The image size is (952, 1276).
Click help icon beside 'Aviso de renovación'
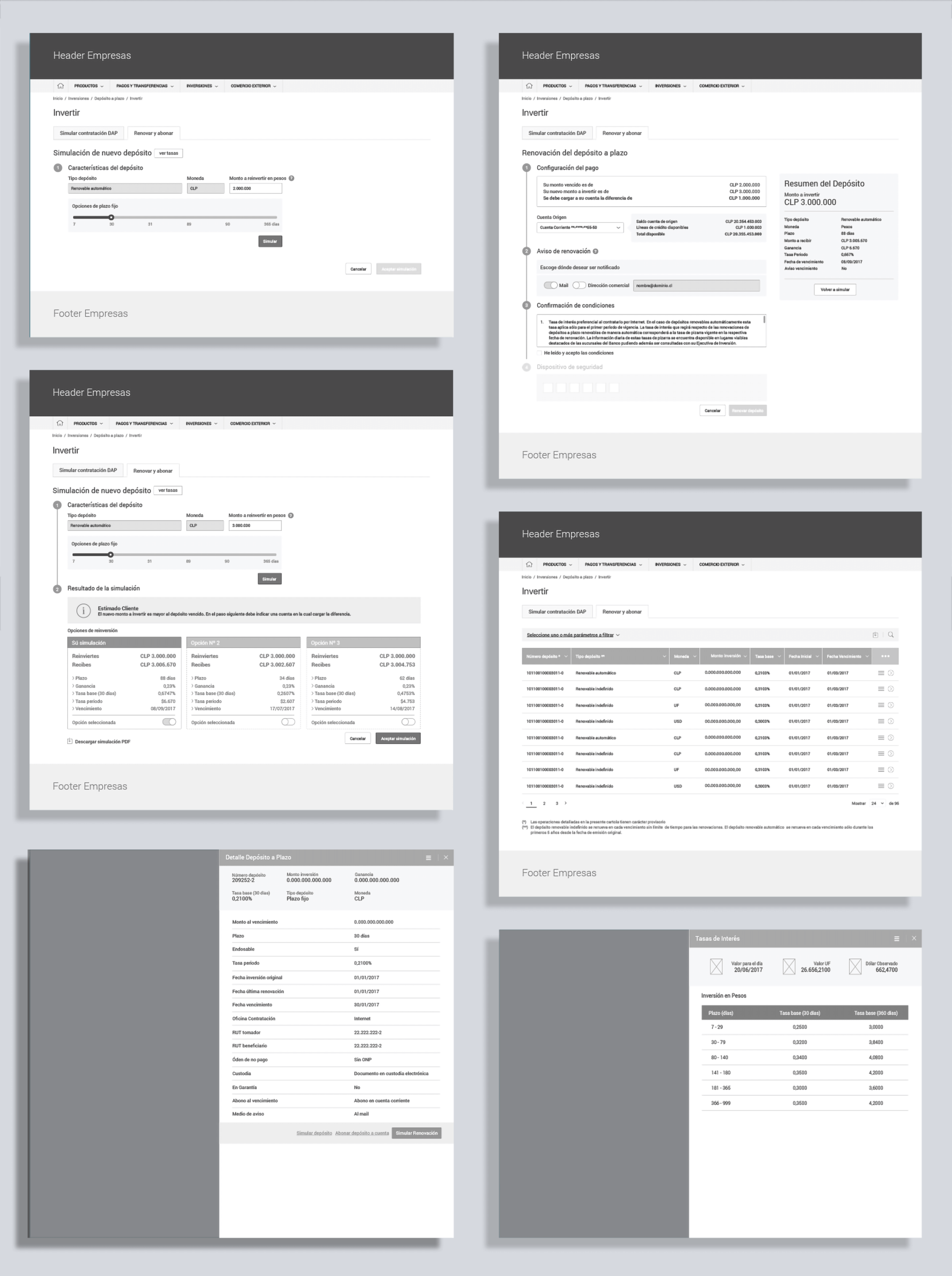[x=595, y=251]
